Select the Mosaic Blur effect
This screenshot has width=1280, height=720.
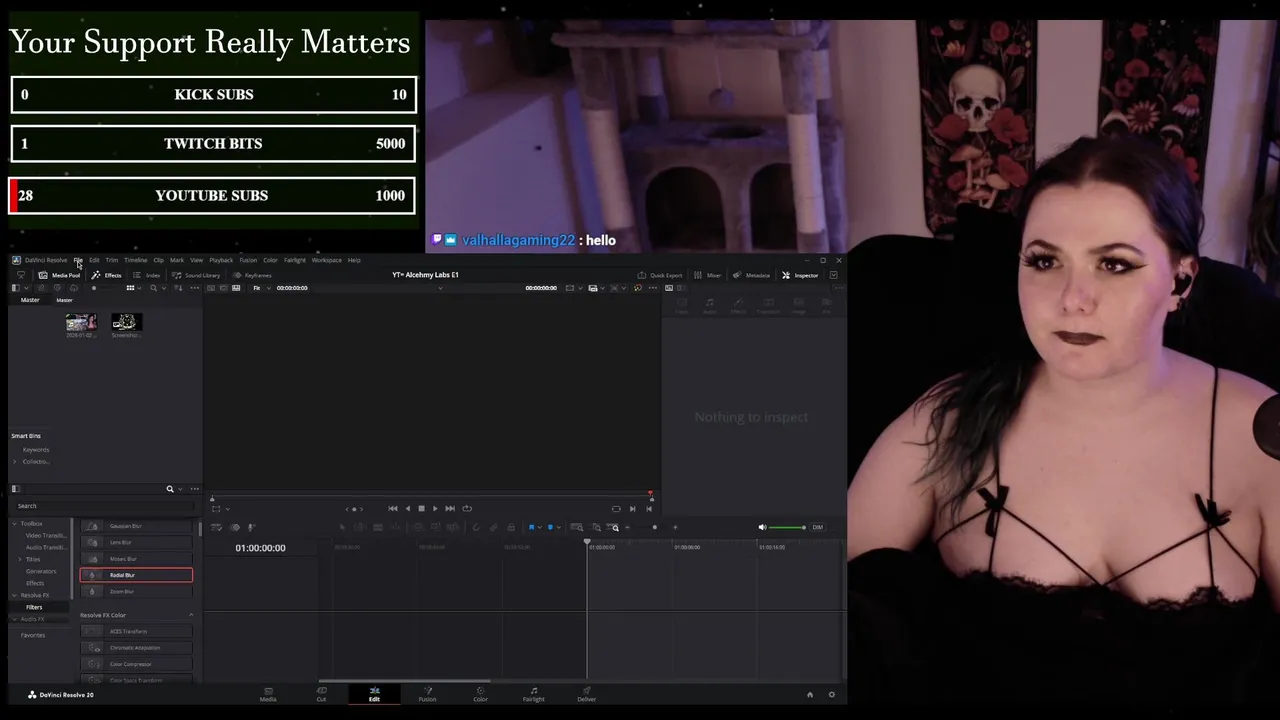tap(136, 559)
